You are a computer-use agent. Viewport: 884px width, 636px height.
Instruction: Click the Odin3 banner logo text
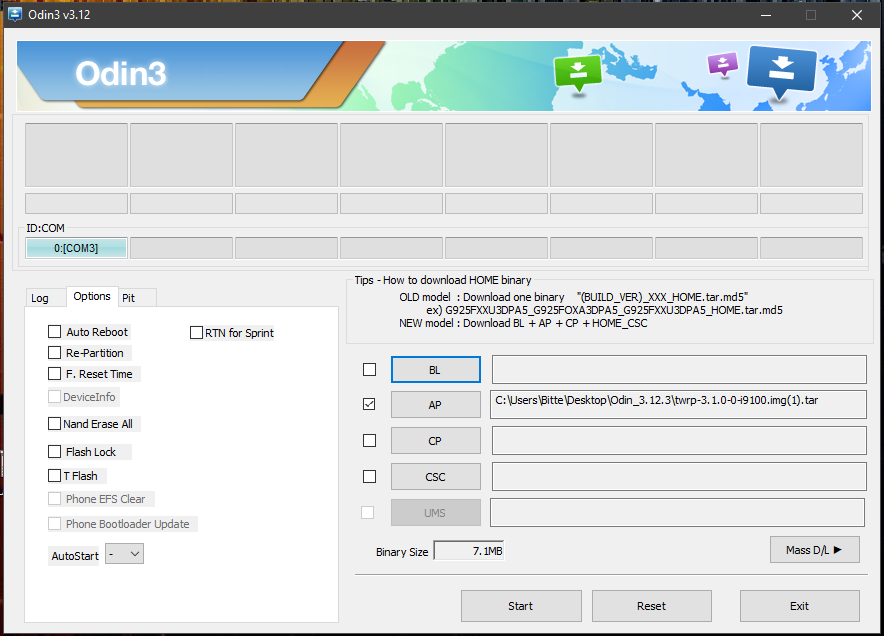[x=121, y=74]
